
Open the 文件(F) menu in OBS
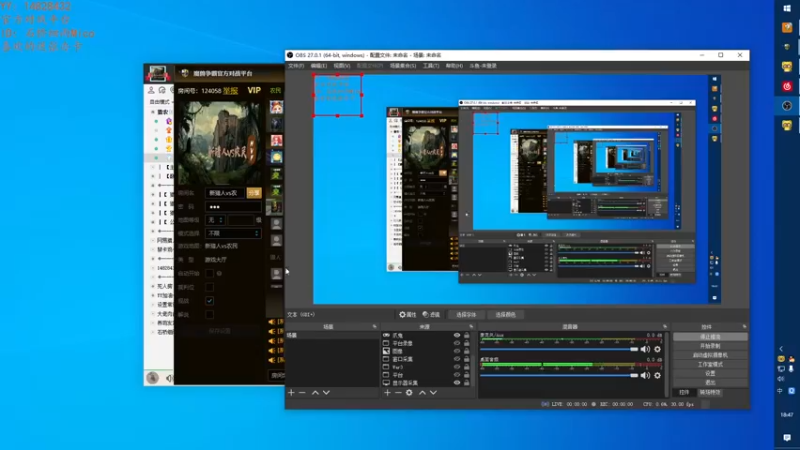[x=295, y=66]
